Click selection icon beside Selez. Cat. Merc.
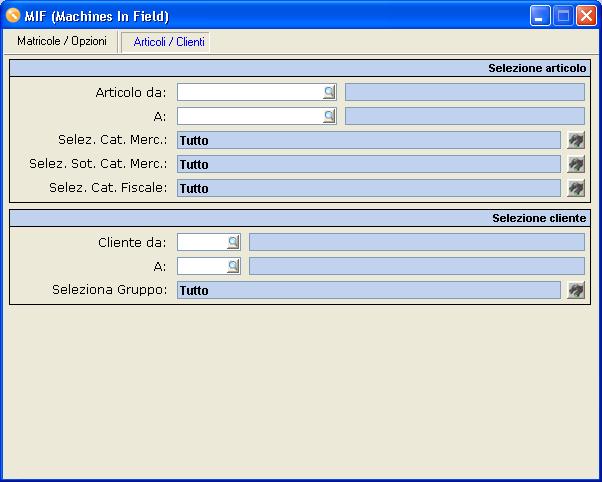 575,140
